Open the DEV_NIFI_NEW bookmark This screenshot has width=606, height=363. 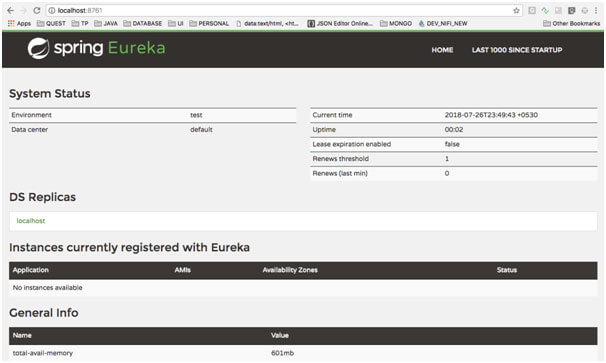tap(443, 24)
